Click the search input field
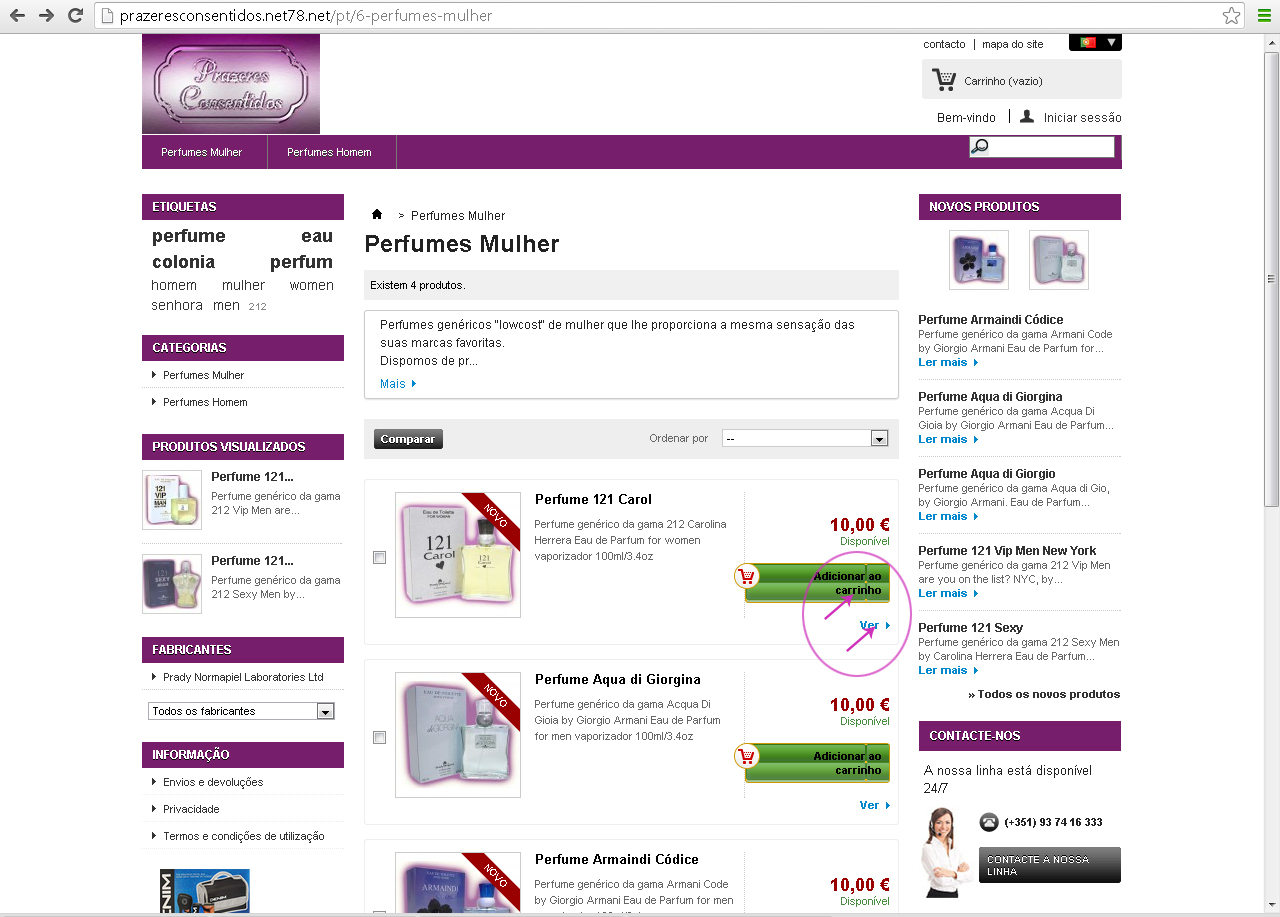 coord(1051,147)
